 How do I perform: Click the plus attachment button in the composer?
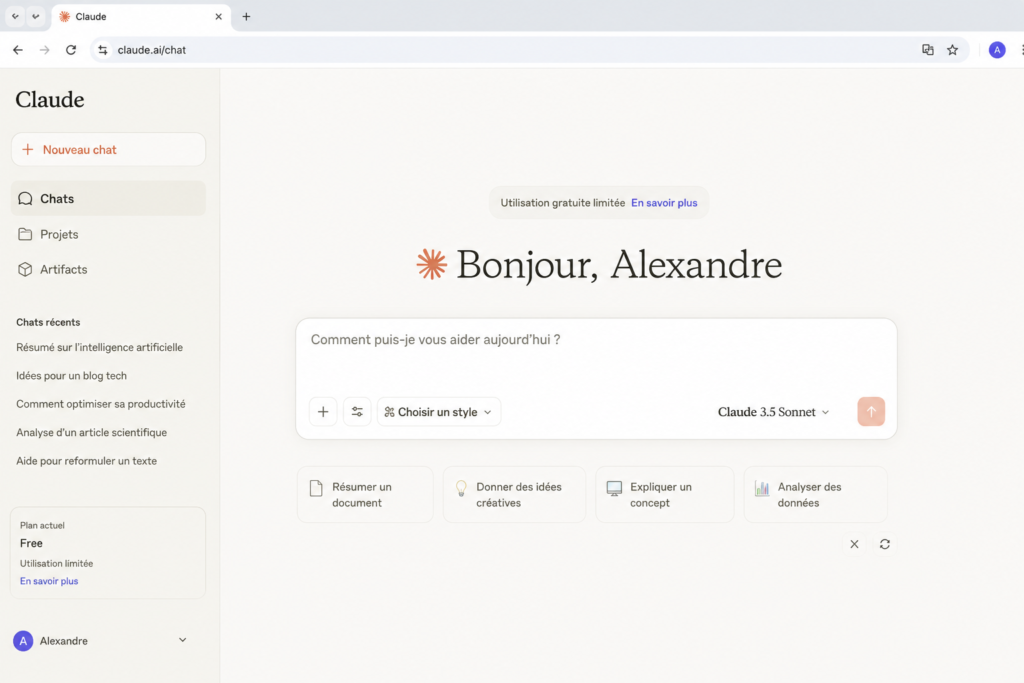coord(323,412)
